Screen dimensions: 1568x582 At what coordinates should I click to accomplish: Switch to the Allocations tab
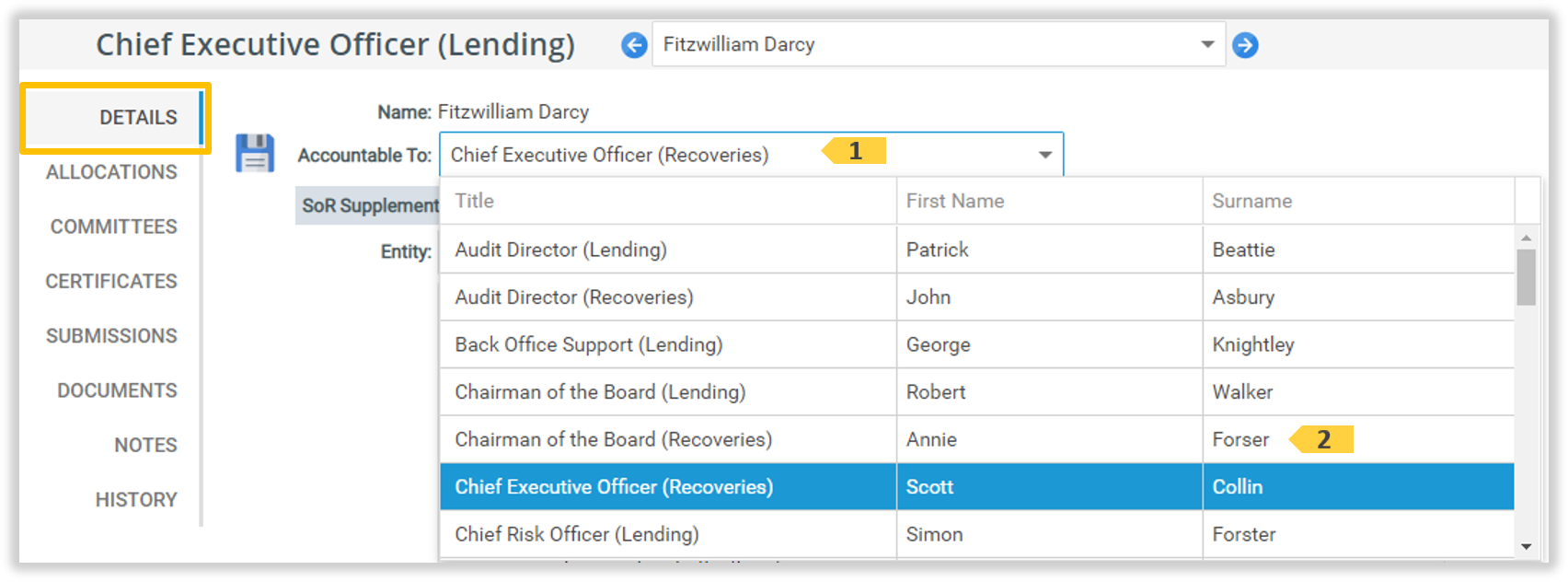coord(111,172)
